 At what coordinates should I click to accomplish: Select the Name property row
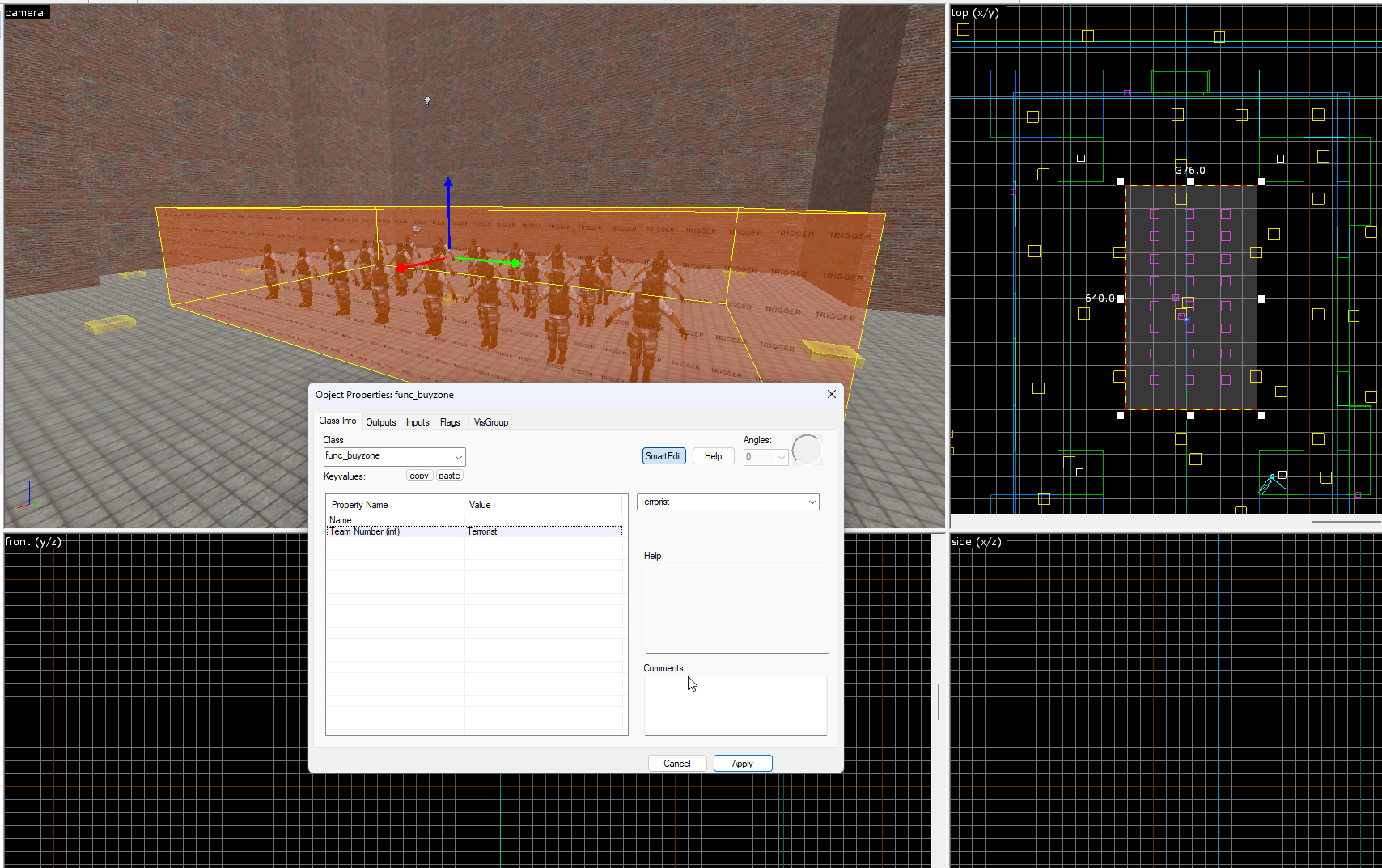coord(475,520)
